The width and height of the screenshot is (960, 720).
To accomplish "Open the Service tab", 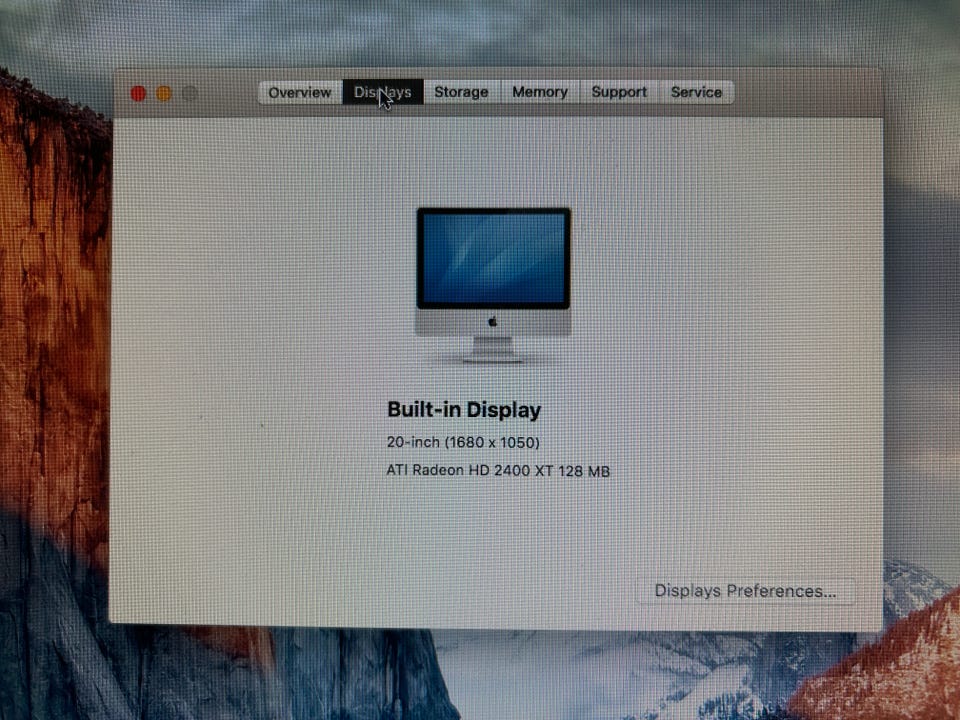I will [x=696, y=92].
